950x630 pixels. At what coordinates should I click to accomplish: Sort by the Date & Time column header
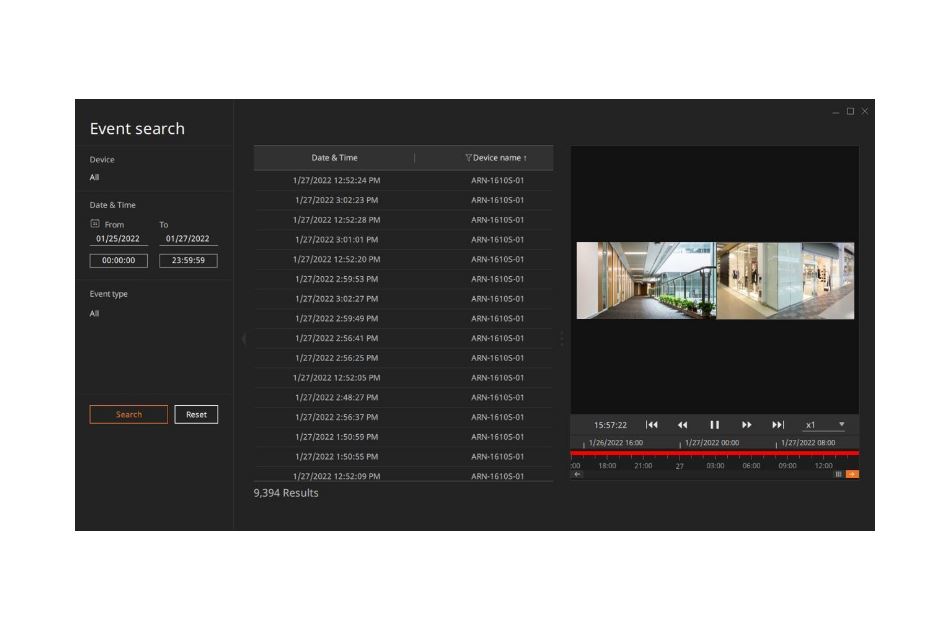coord(334,158)
